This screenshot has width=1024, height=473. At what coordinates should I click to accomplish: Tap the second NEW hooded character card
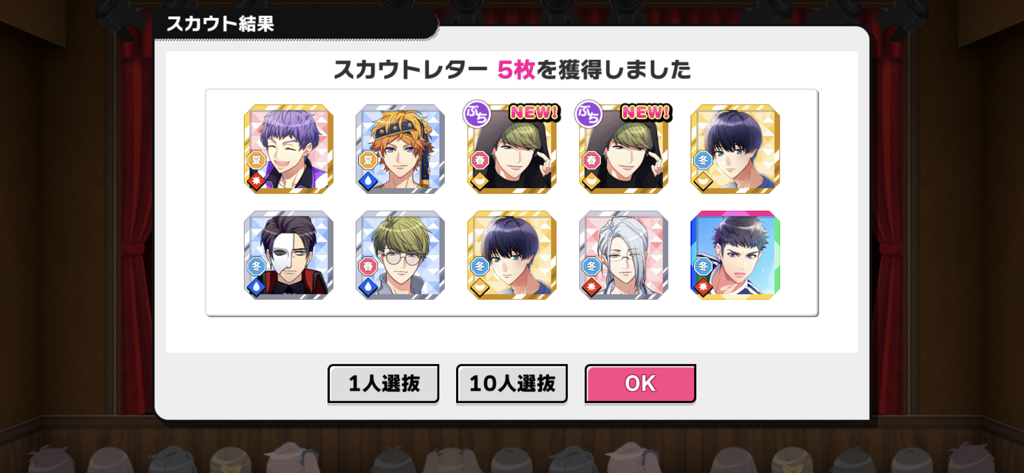[x=624, y=149]
